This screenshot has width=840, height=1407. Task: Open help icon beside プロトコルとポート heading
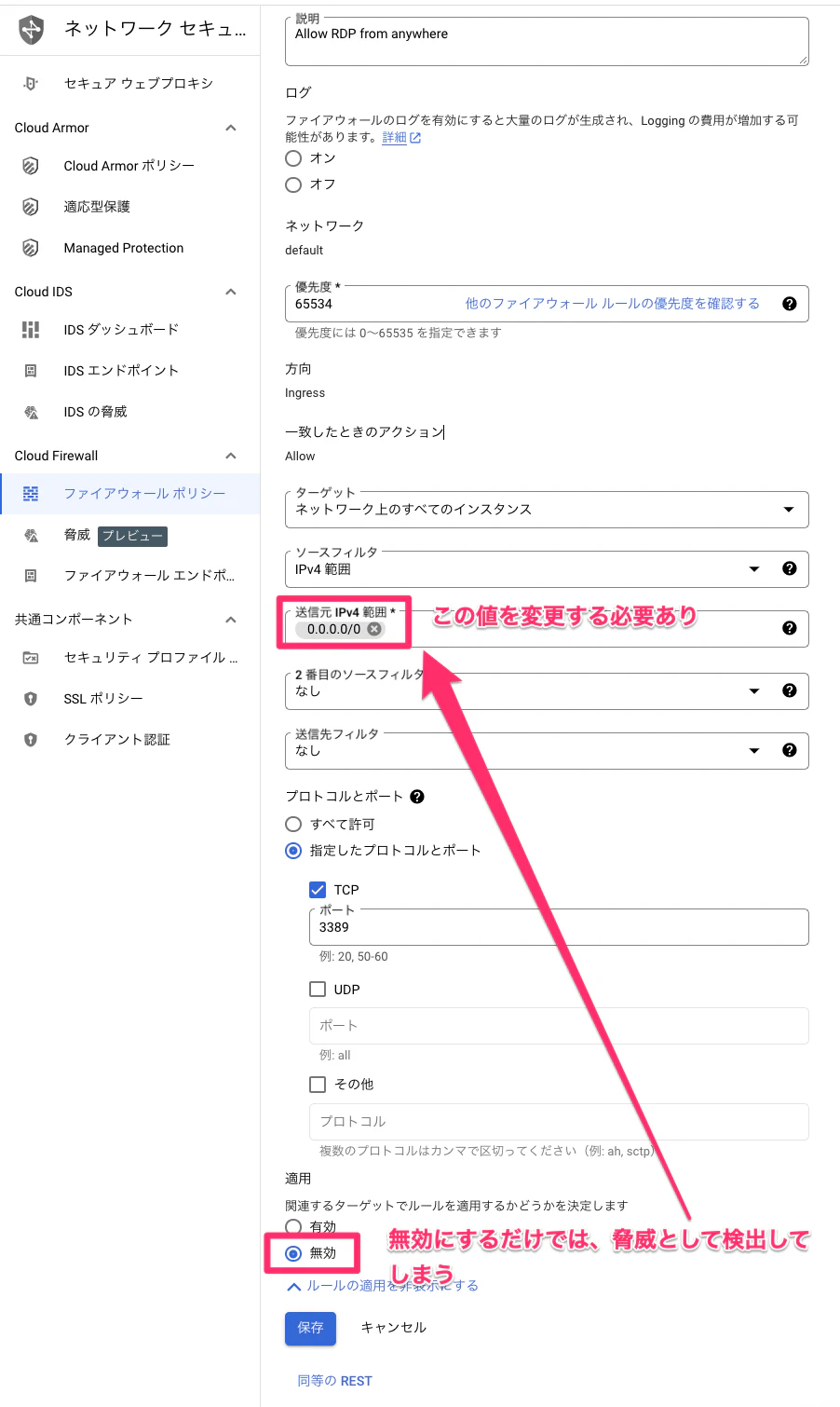(x=417, y=797)
